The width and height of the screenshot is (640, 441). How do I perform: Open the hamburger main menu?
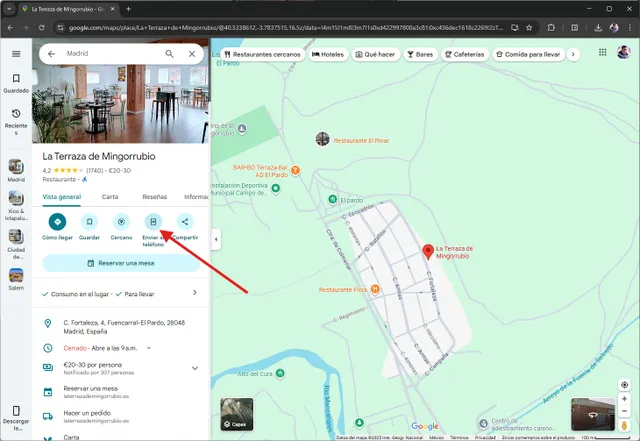tap(16, 53)
